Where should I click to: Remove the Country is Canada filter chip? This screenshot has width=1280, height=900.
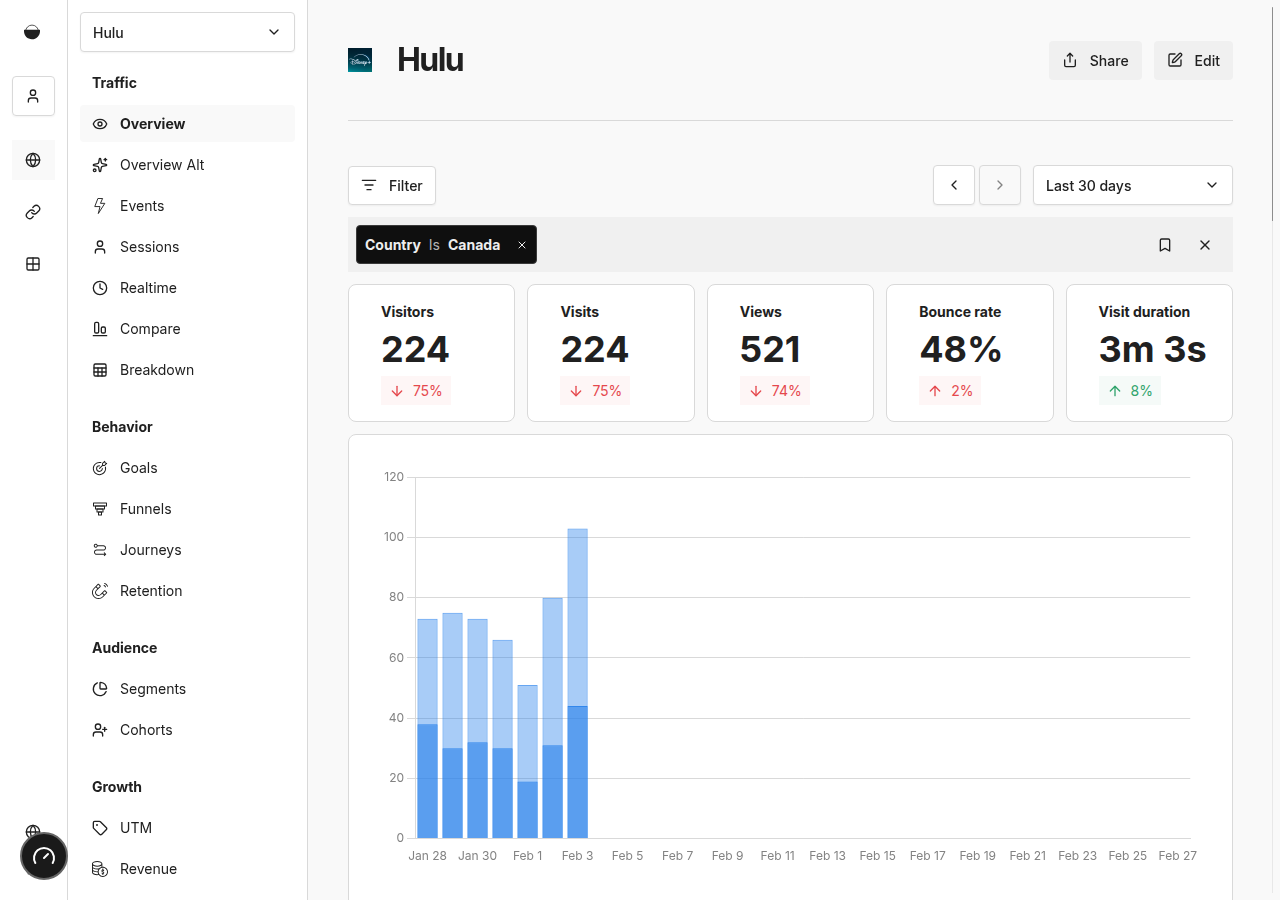(x=521, y=244)
